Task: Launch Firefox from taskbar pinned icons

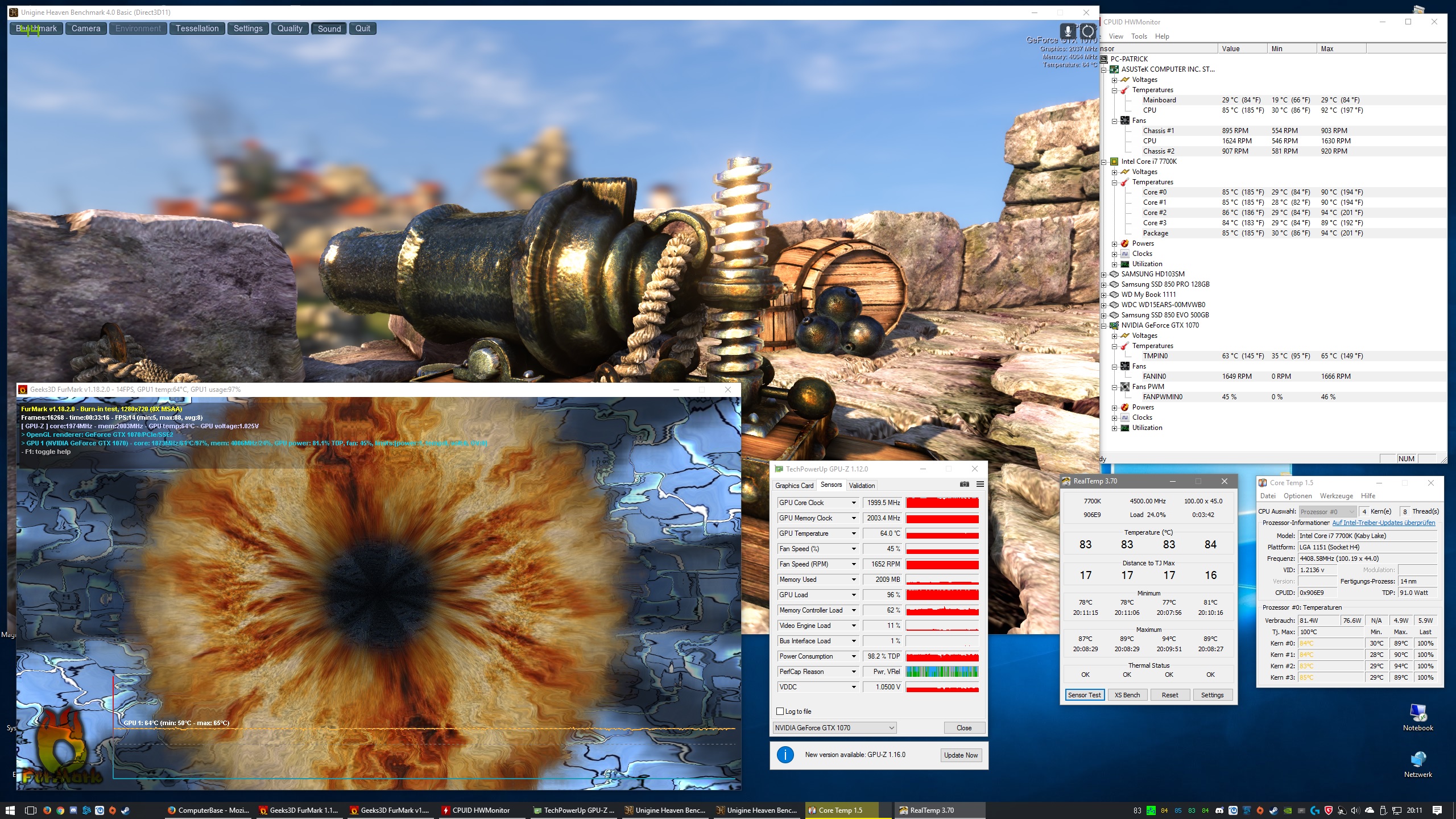Action: [x=47, y=810]
